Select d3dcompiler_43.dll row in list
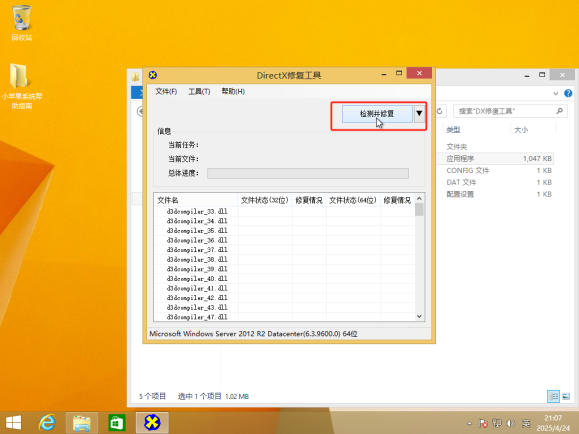The height and width of the screenshot is (434, 579). pyautogui.click(x=284, y=307)
